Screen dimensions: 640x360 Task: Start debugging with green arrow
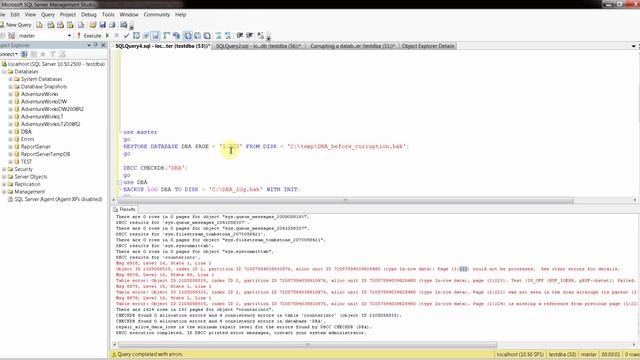coord(107,36)
